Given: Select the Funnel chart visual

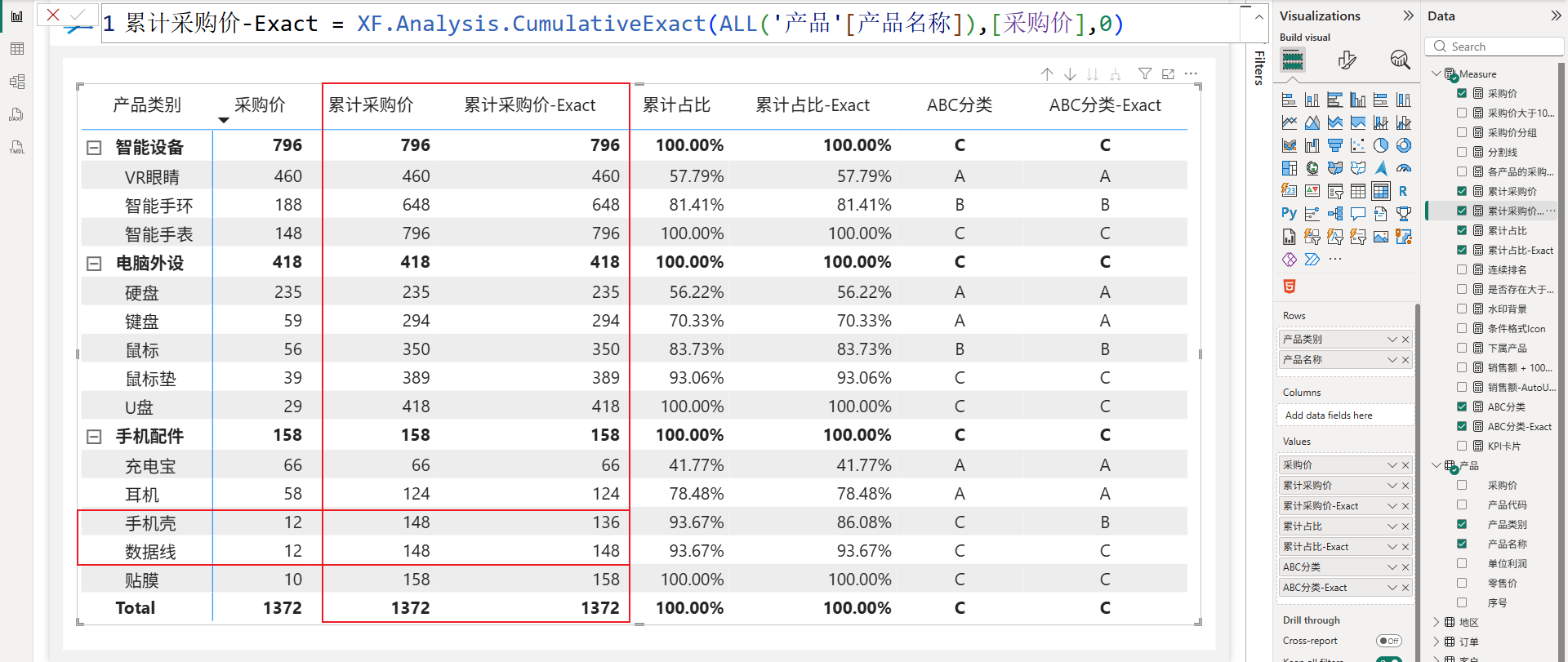Looking at the screenshot, I should coord(1334,145).
